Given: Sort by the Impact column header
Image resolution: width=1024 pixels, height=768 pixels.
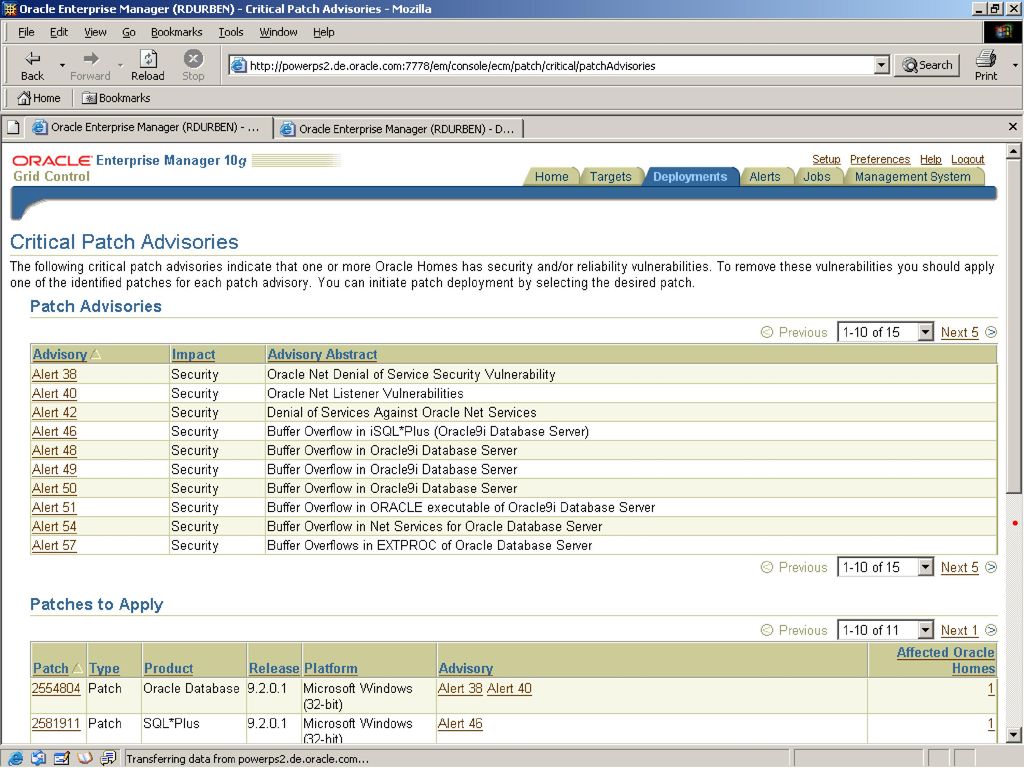Looking at the screenshot, I should coord(193,354).
